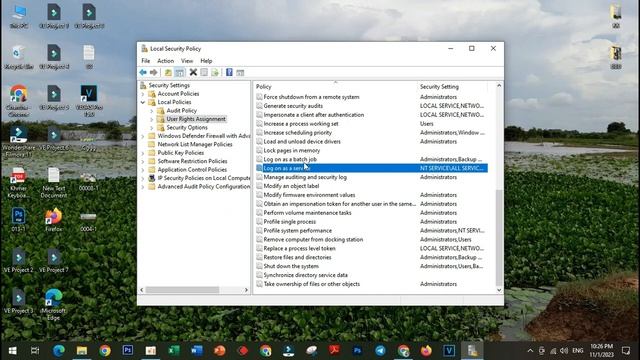640x360 pixels.
Task: Select 'Shut down the system' policy
Action: [371, 267]
